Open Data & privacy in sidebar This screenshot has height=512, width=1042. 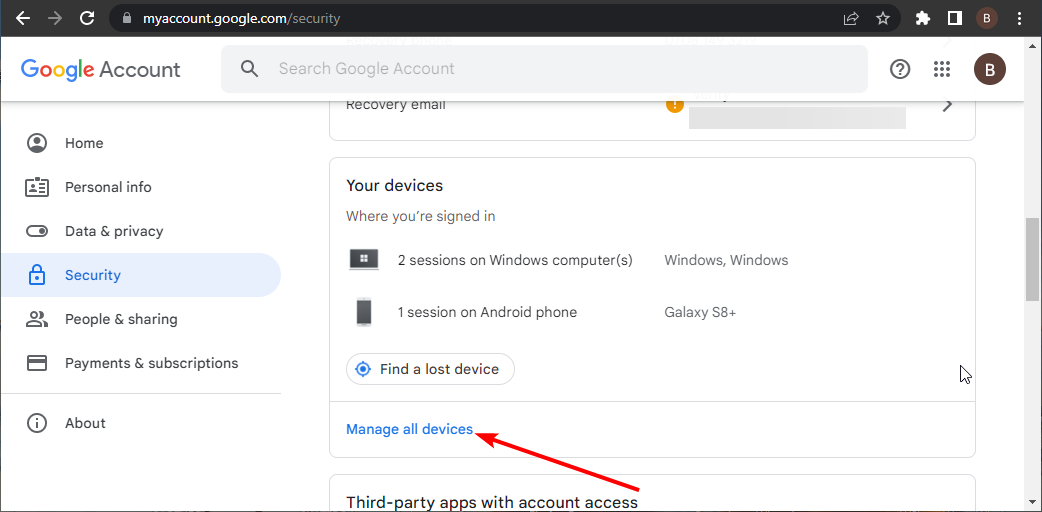(113, 231)
